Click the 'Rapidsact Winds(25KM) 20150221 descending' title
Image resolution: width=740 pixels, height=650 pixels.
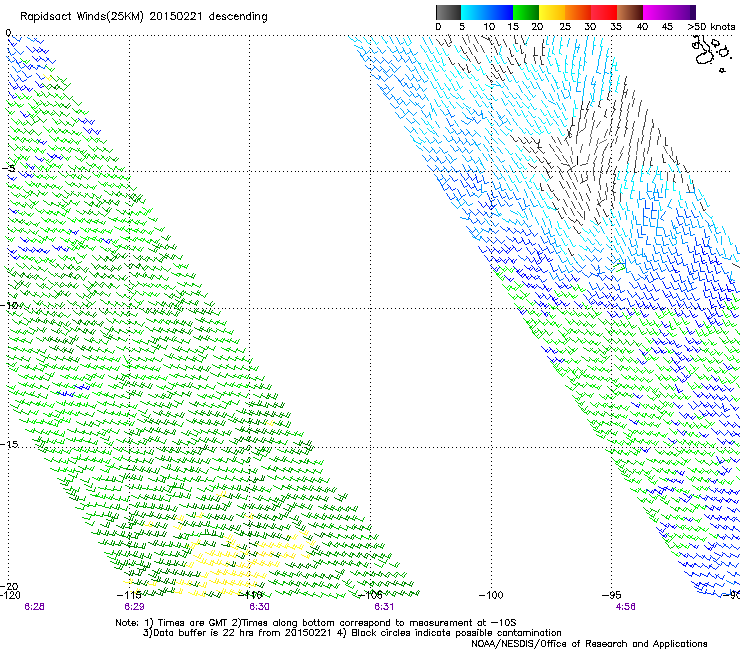(x=144, y=17)
